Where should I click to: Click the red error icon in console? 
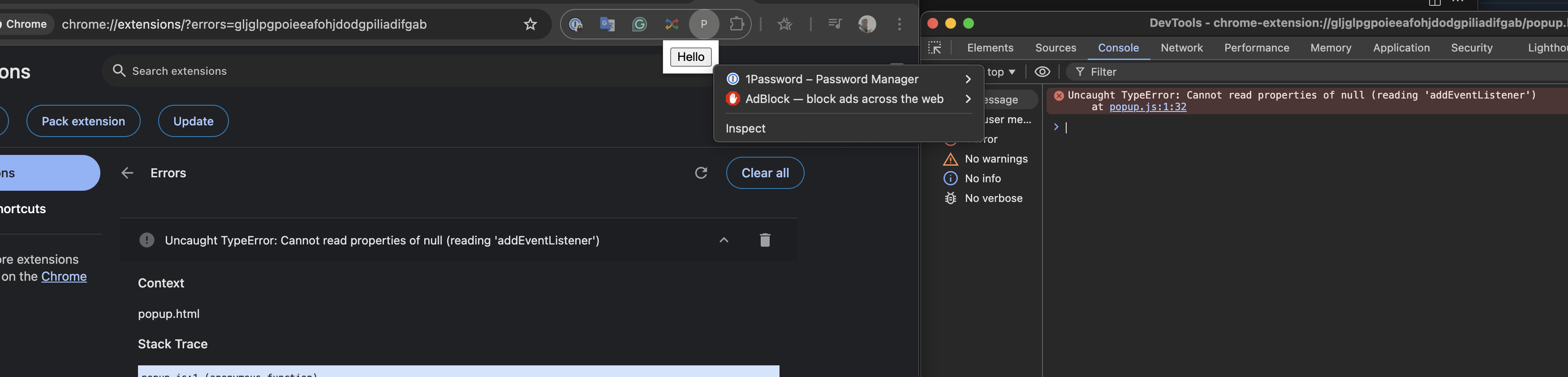(x=1059, y=95)
